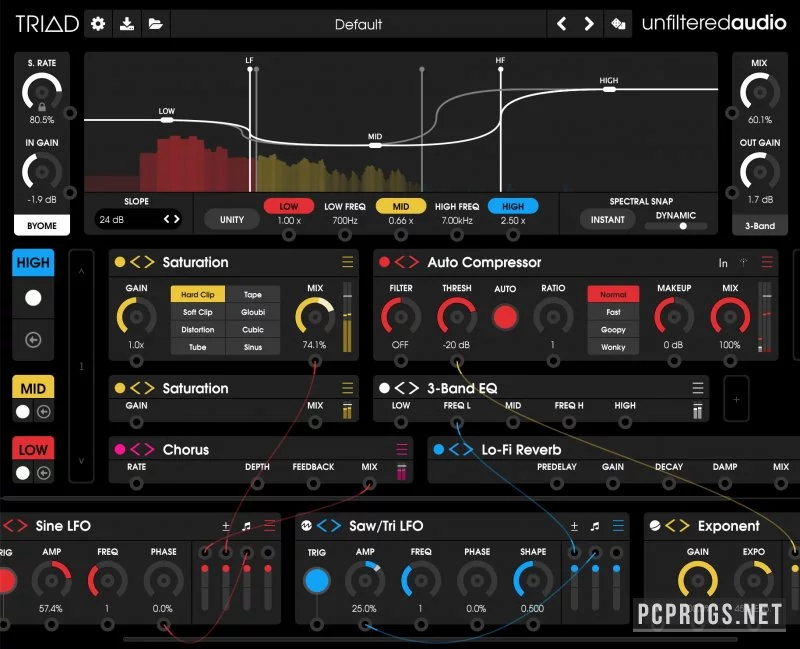Swap Auto Compressor module type arrows

click(407, 262)
